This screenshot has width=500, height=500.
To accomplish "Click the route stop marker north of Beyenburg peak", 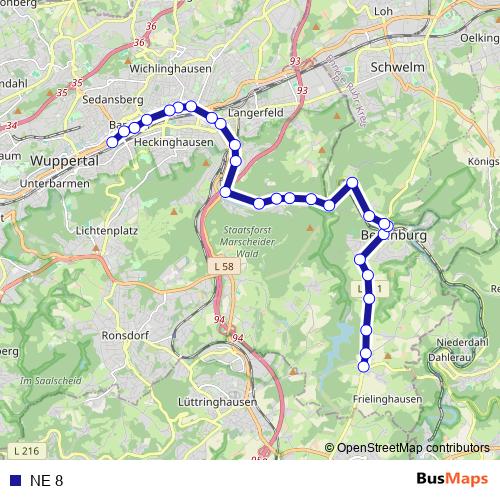I will [x=352, y=182].
